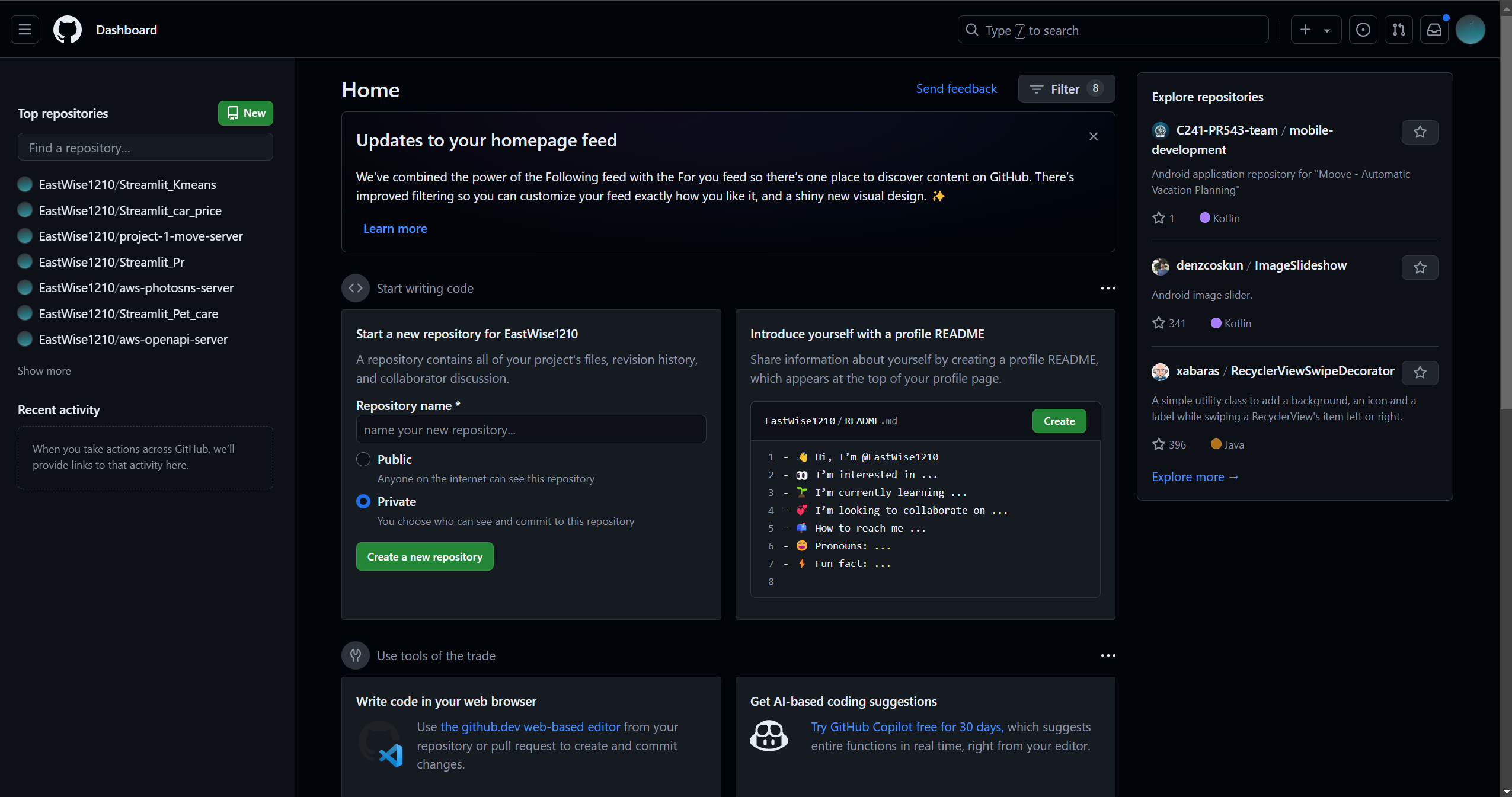Click the New repository button
The width and height of the screenshot is (1512, 797).
click(245, 113)
